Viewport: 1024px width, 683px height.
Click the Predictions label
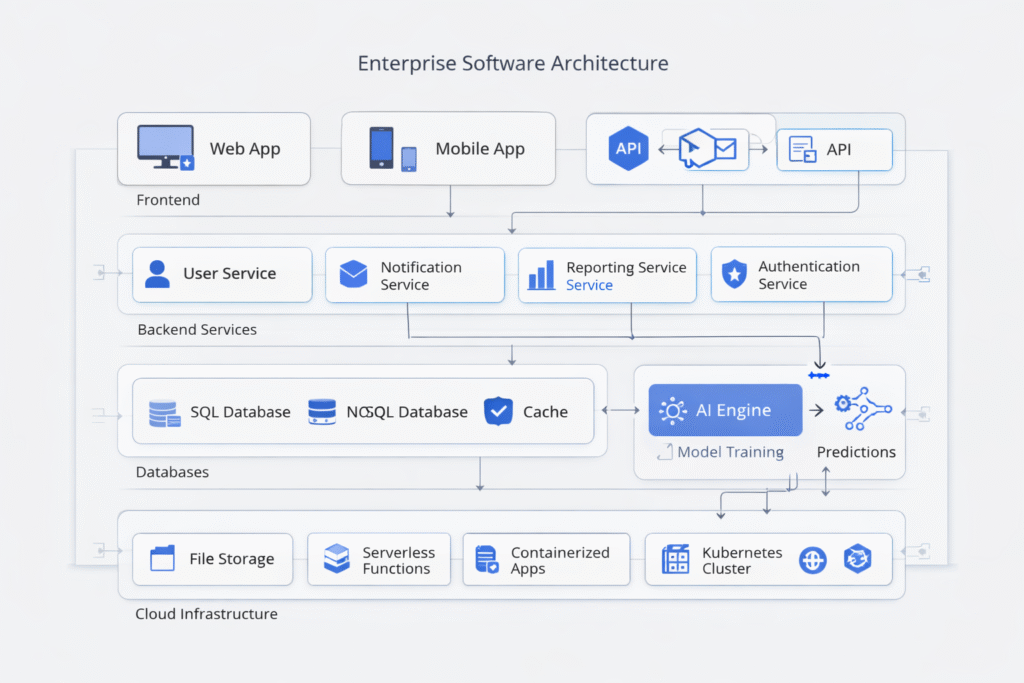click(x=856, y=452)
